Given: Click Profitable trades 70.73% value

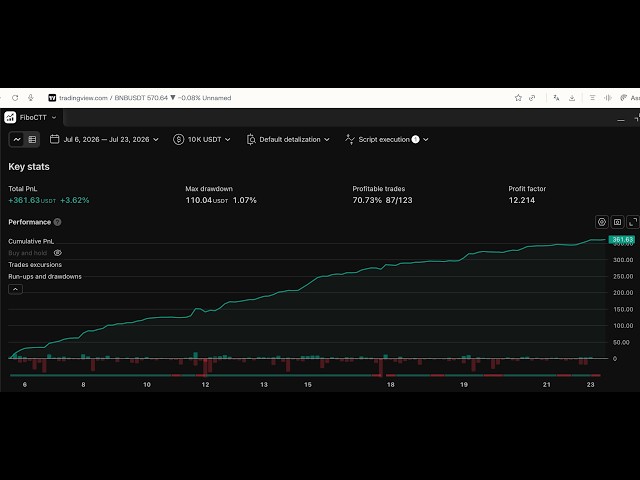Looking at the screenshot, I should point(367,200).
